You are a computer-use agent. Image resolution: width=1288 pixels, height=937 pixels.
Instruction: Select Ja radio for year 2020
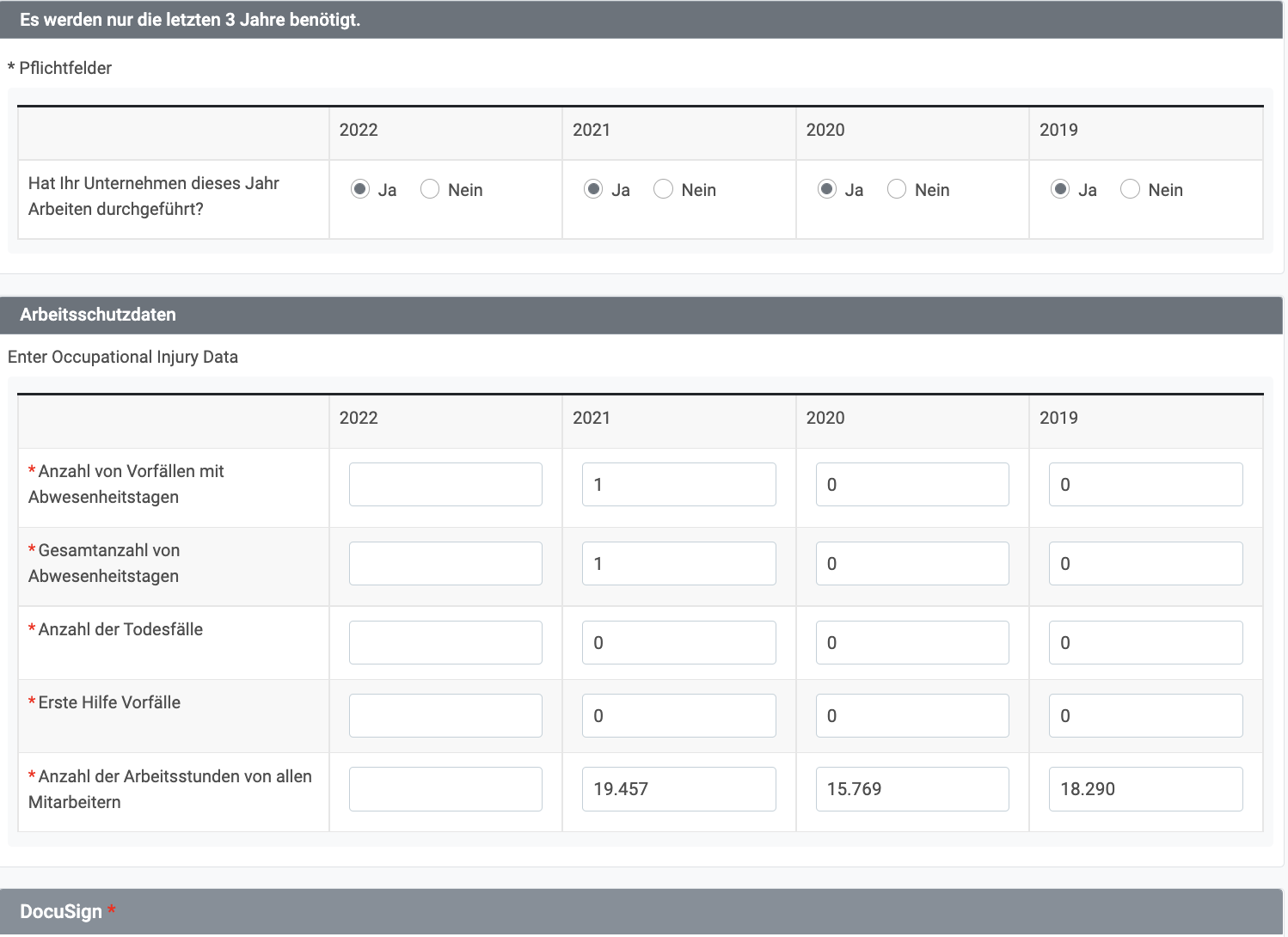[827, 189]
